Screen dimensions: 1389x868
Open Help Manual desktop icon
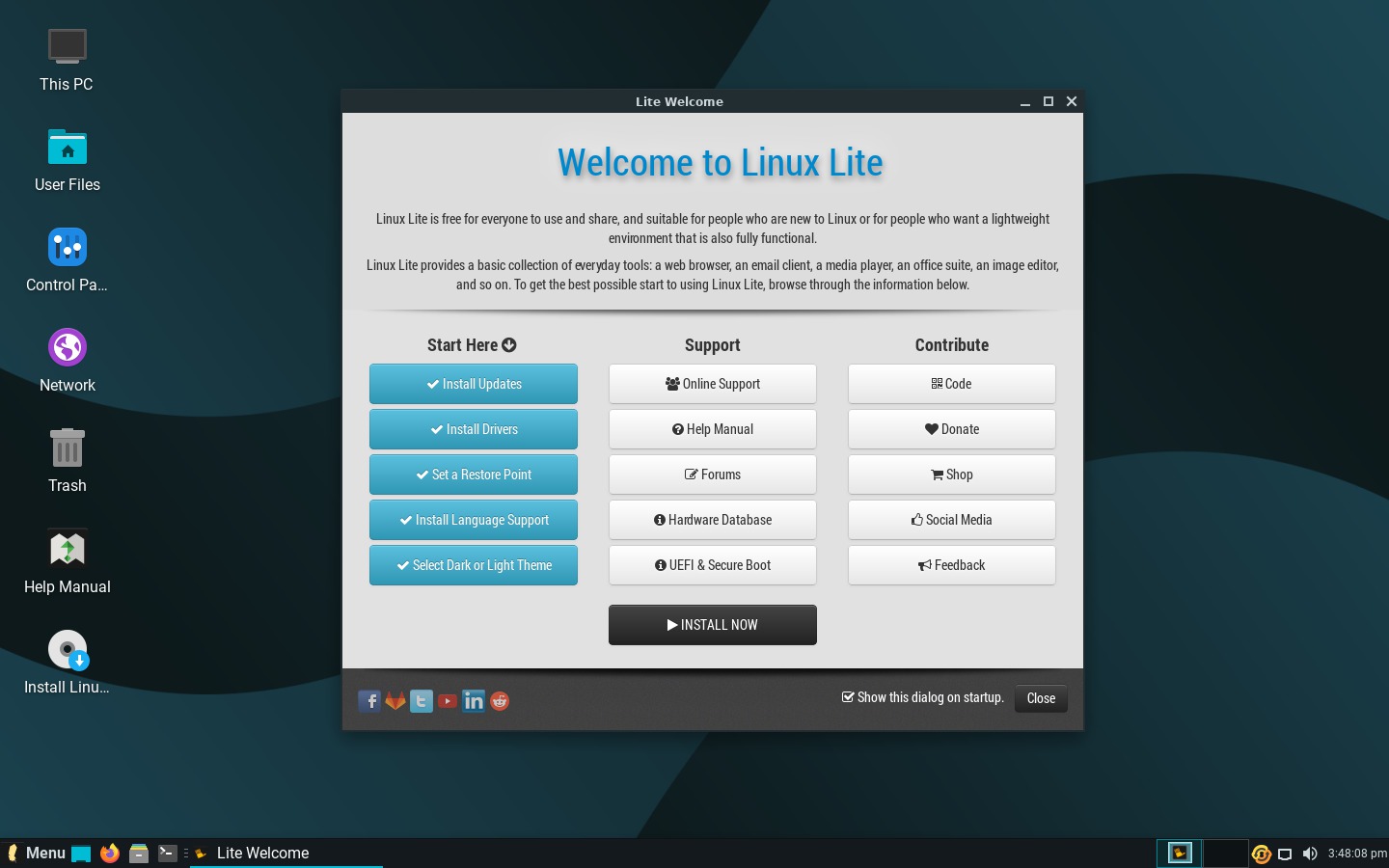(68, 549)
